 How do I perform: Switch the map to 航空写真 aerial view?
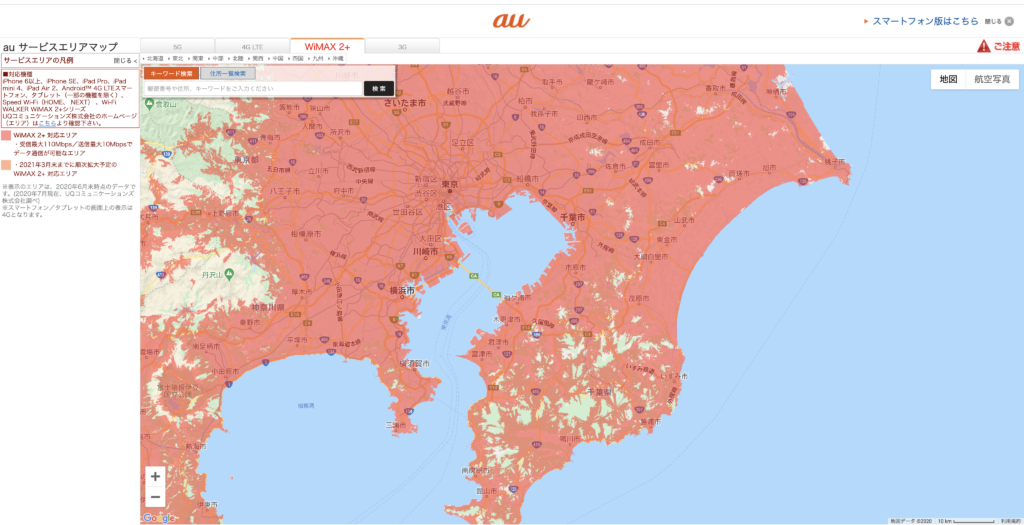(992, 79)
